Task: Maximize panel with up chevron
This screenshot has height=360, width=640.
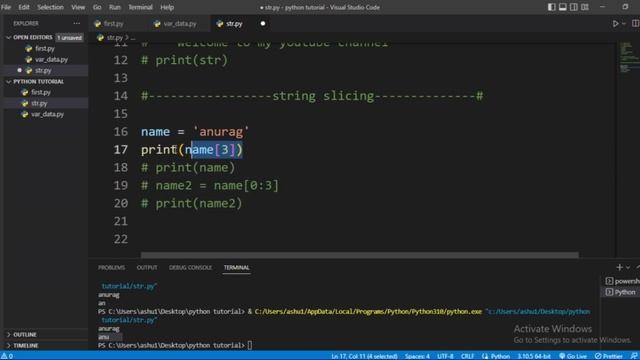Action: point(638,267)
